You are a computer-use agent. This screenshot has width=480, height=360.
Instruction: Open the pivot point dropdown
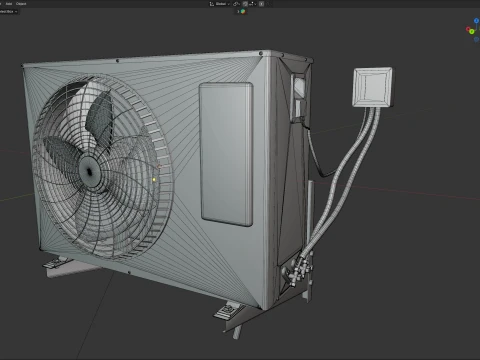click(x=237, y=4)
